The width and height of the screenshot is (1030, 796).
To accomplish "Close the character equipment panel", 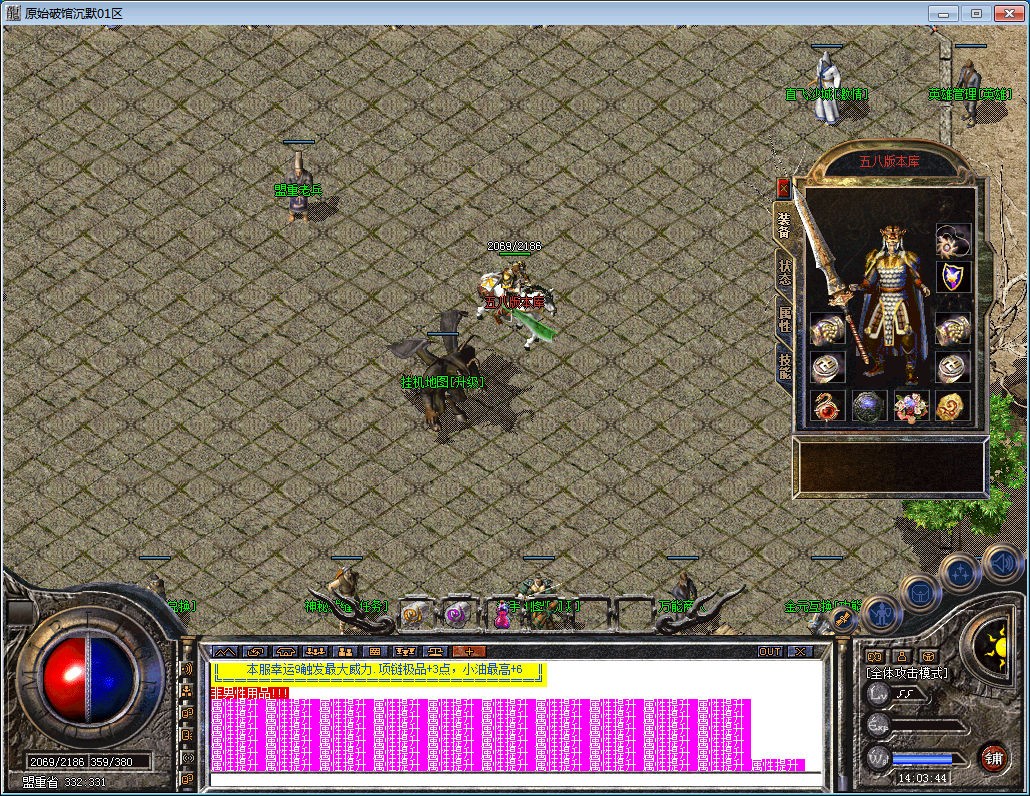I will 783,188.
